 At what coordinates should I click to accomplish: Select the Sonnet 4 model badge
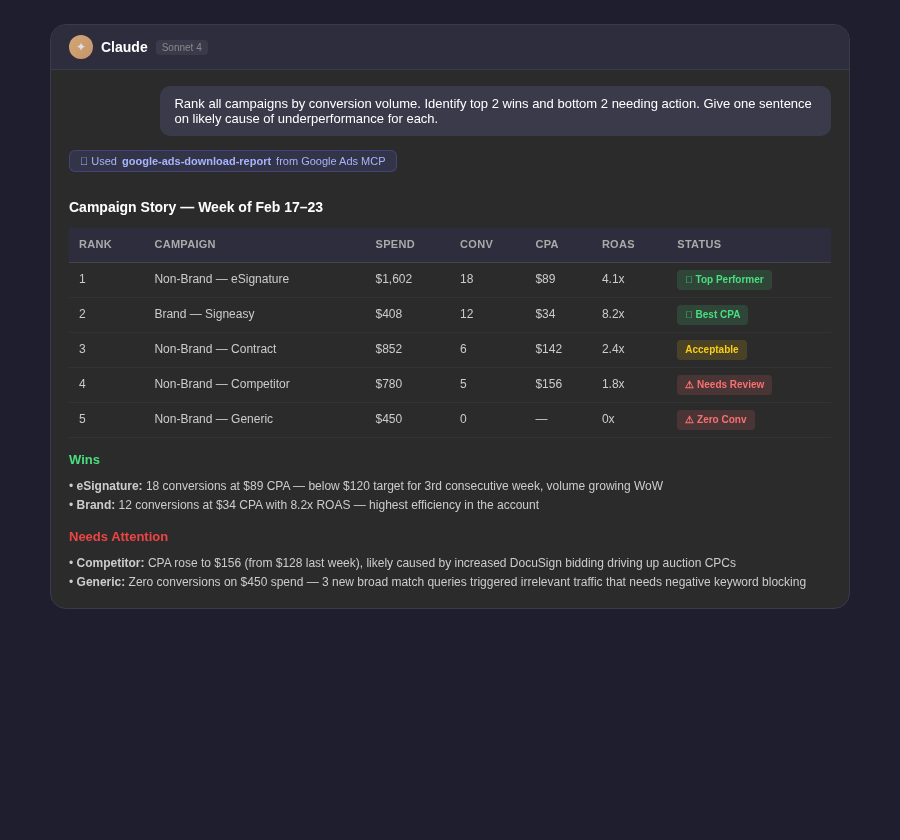pos(181,47)
